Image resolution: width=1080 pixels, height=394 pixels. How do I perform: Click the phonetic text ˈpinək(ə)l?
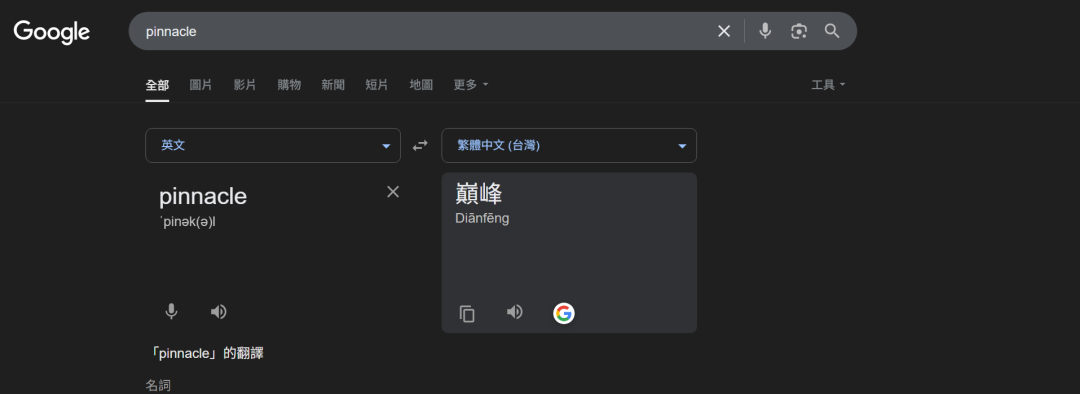[x=187, y=222]
